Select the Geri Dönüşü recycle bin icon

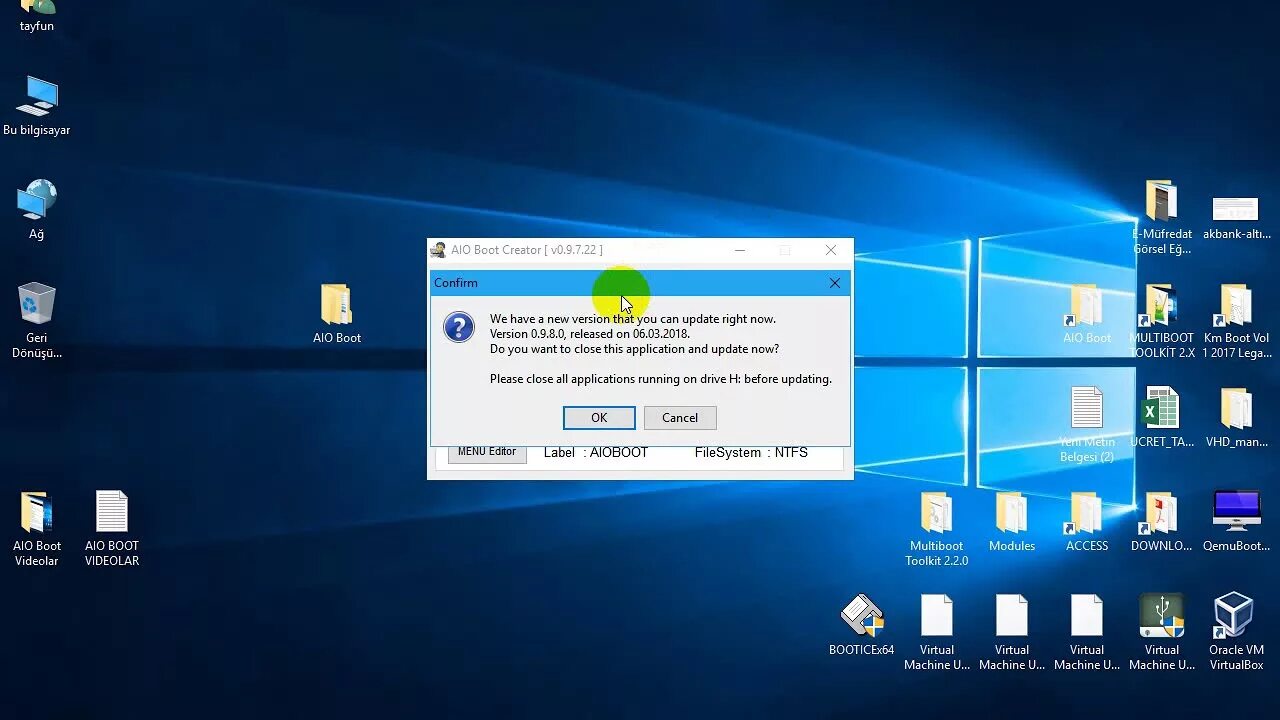click(37, 320)
